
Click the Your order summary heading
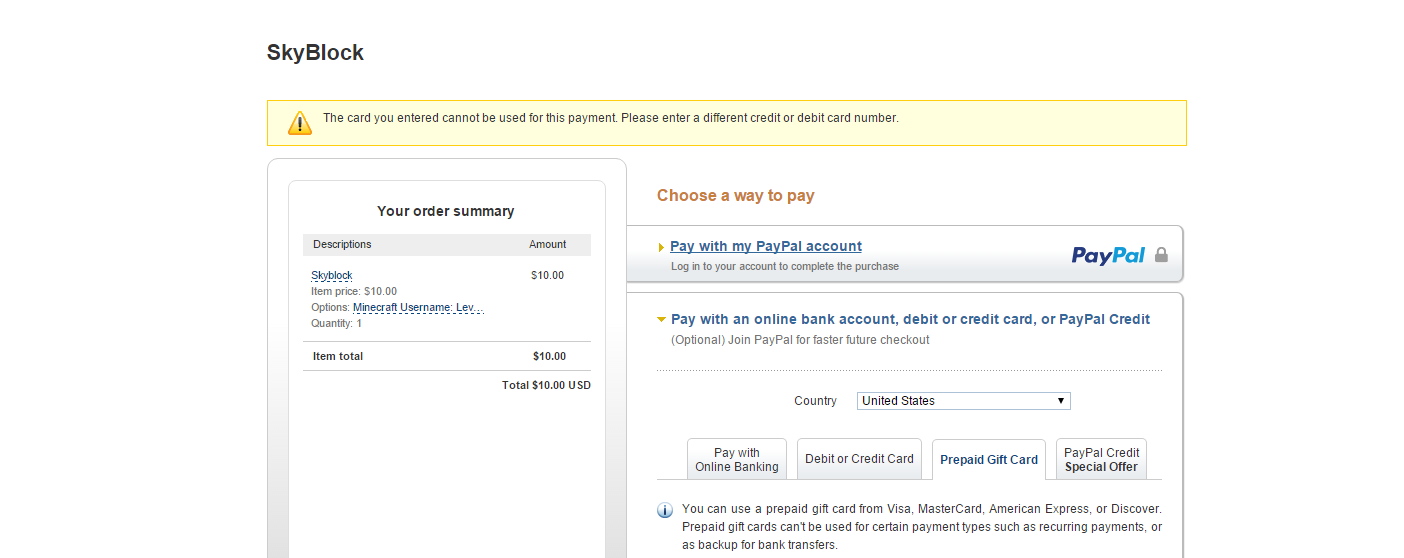446,211
